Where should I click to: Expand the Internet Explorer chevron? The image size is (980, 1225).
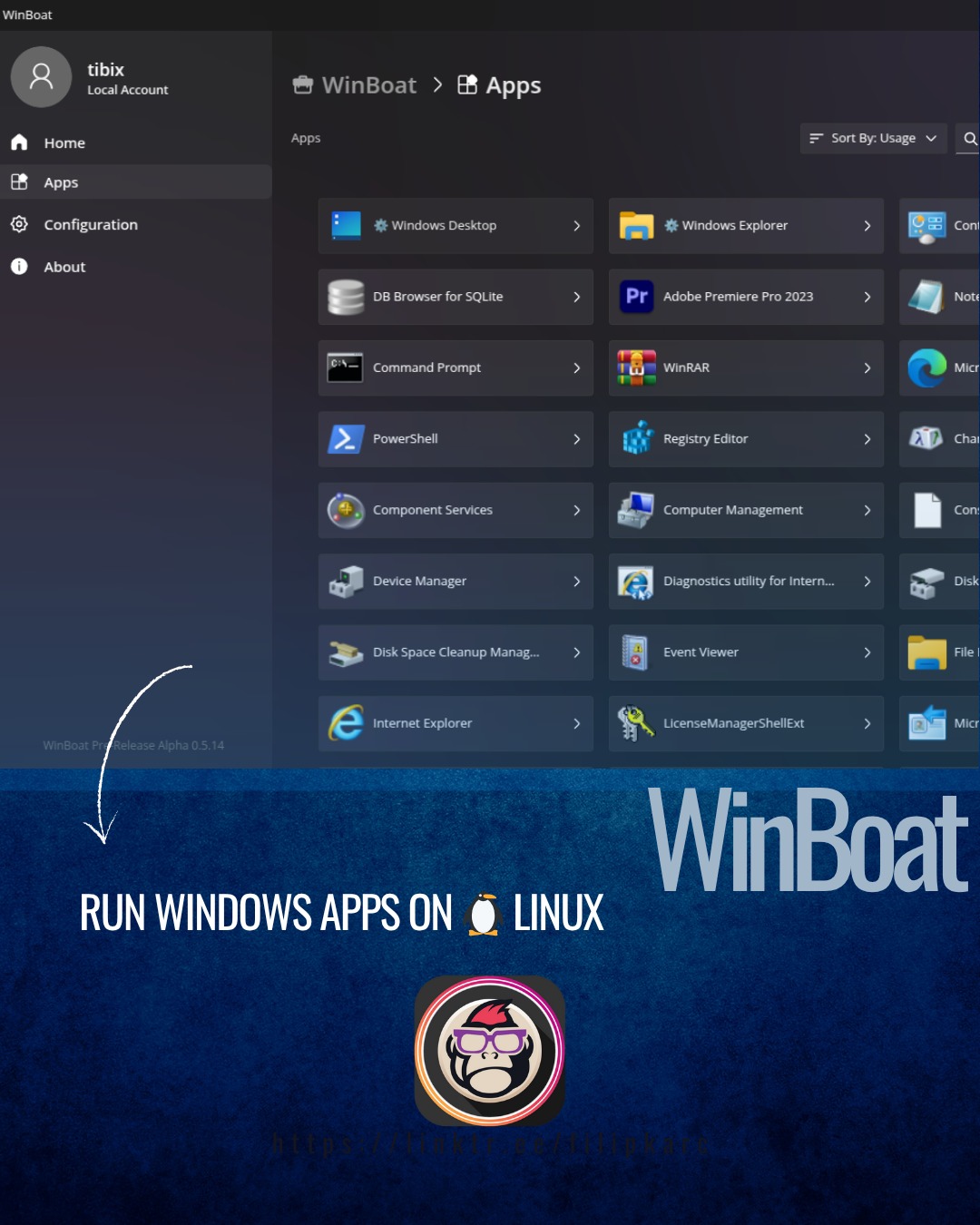click(x=577, y=723)
